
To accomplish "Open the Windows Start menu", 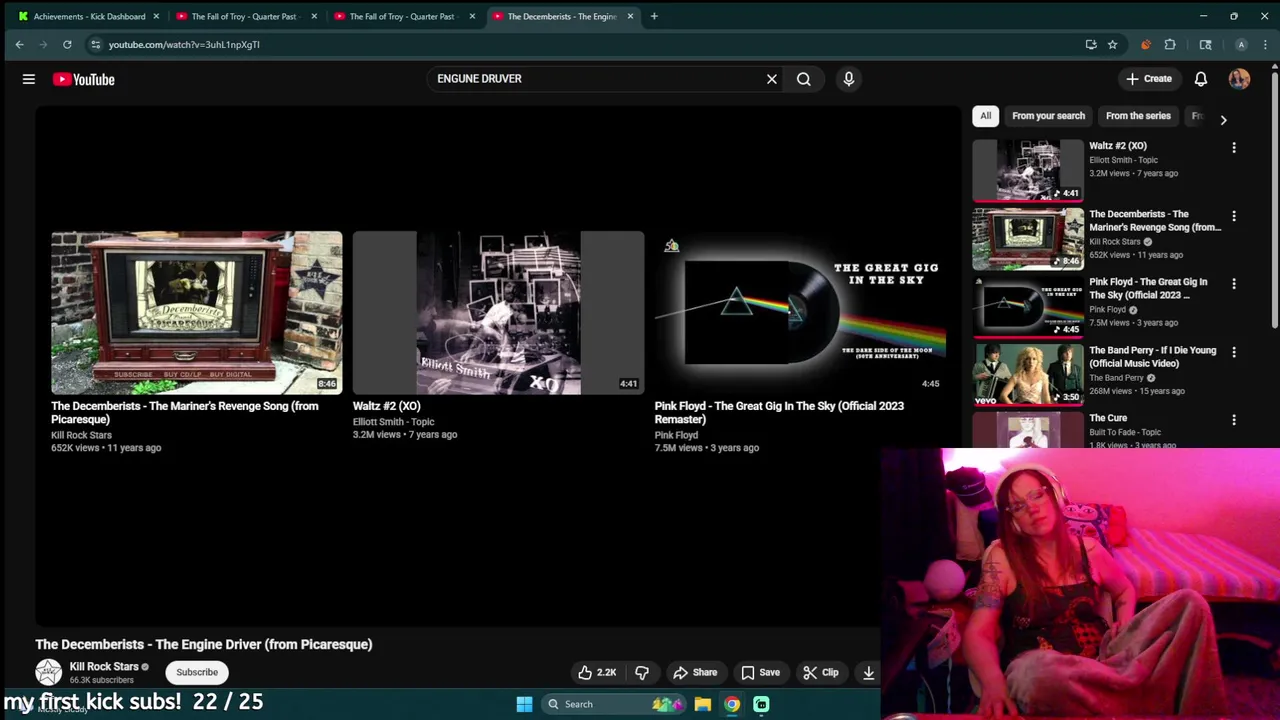I will pos(524,704).
